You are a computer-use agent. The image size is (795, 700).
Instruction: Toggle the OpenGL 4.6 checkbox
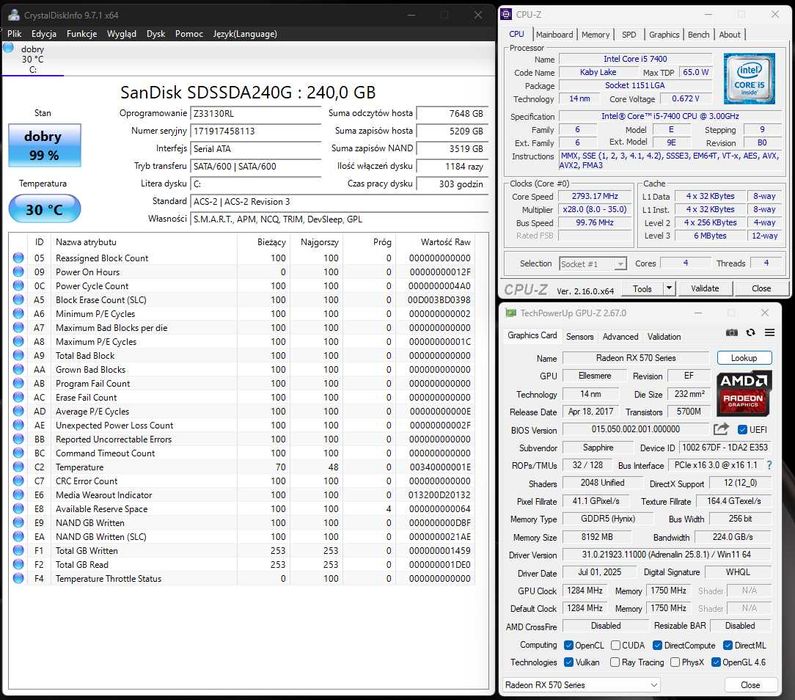(x=716, y=662)
